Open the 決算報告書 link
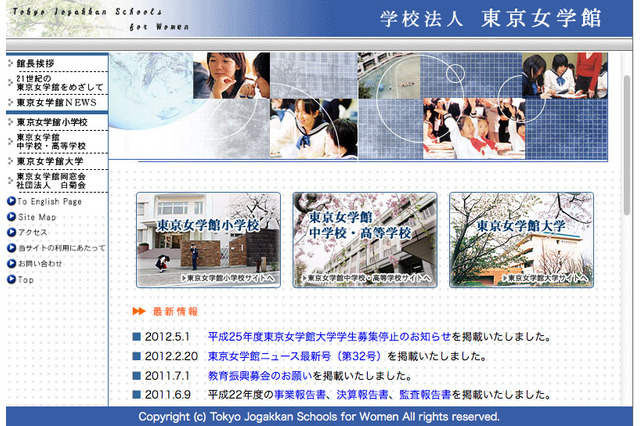 click(x=362, y=395)
